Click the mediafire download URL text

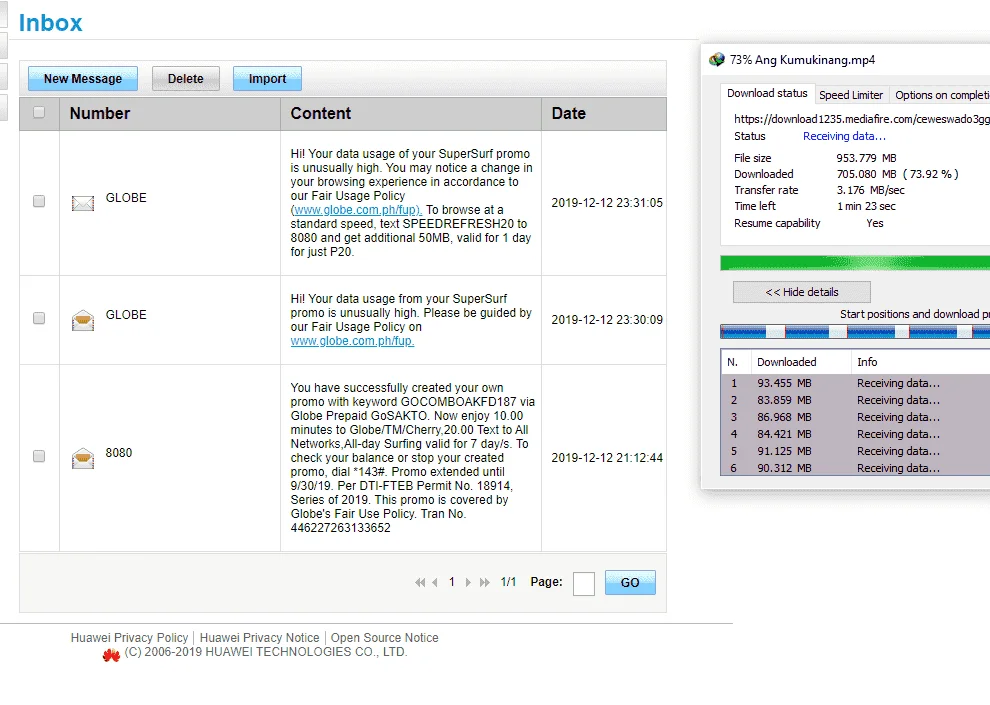coord(861,119)
